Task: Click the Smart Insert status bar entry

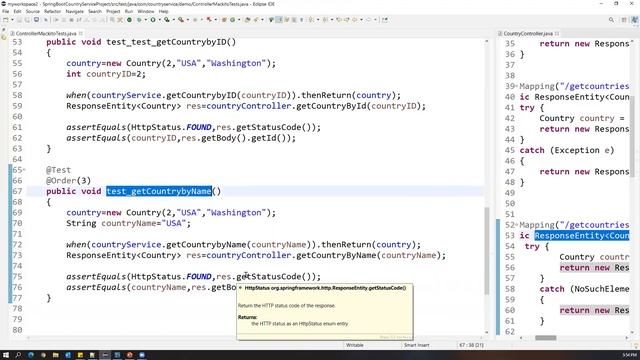Action: [x=416, y=345]
